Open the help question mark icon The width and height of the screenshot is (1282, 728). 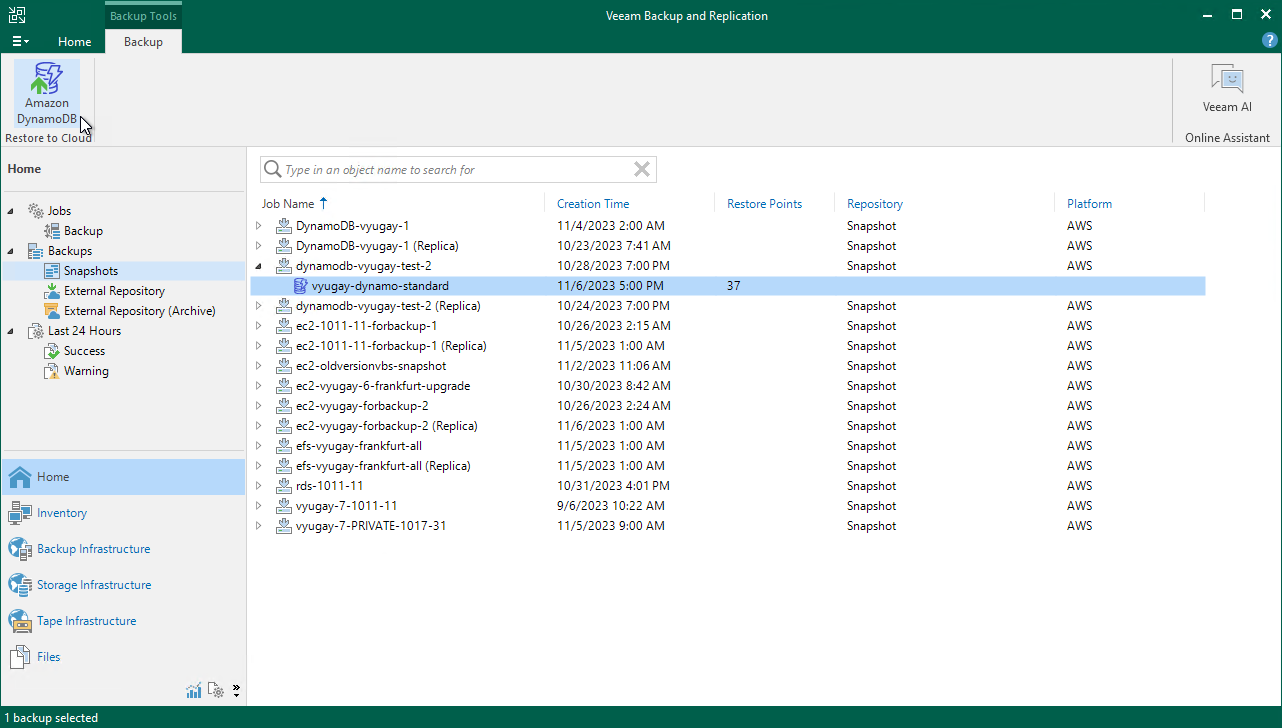pos(1270,41)
